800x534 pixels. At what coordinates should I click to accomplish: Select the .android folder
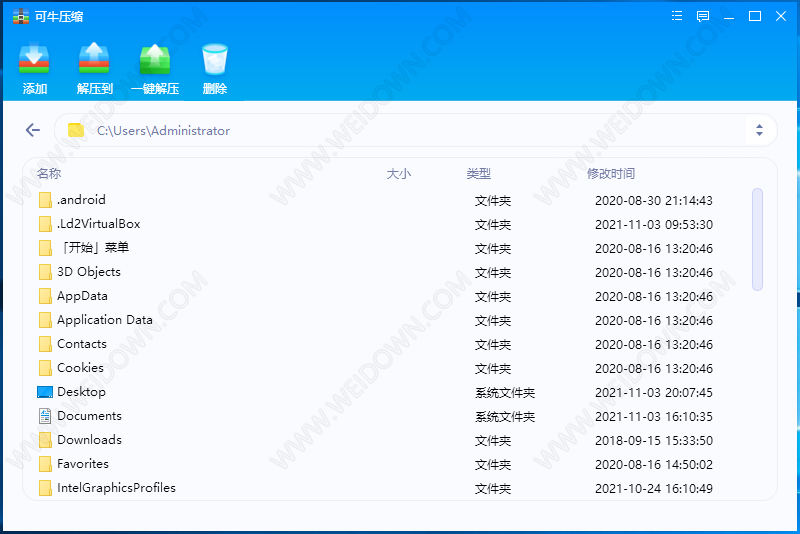pos(81,200)
